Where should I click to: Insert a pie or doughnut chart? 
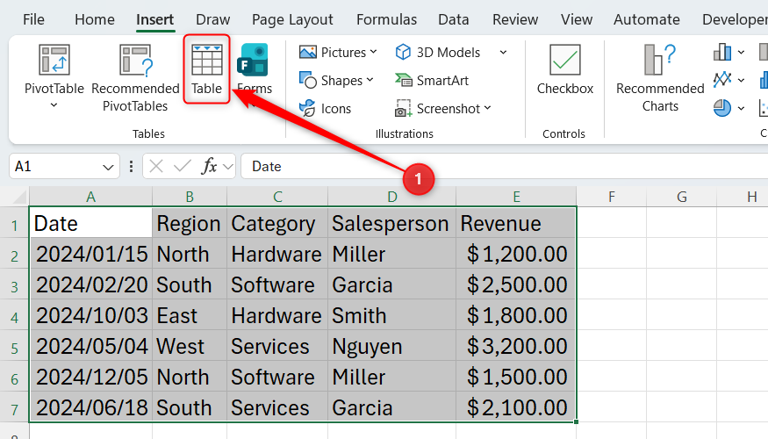click(x=722, y=108)
